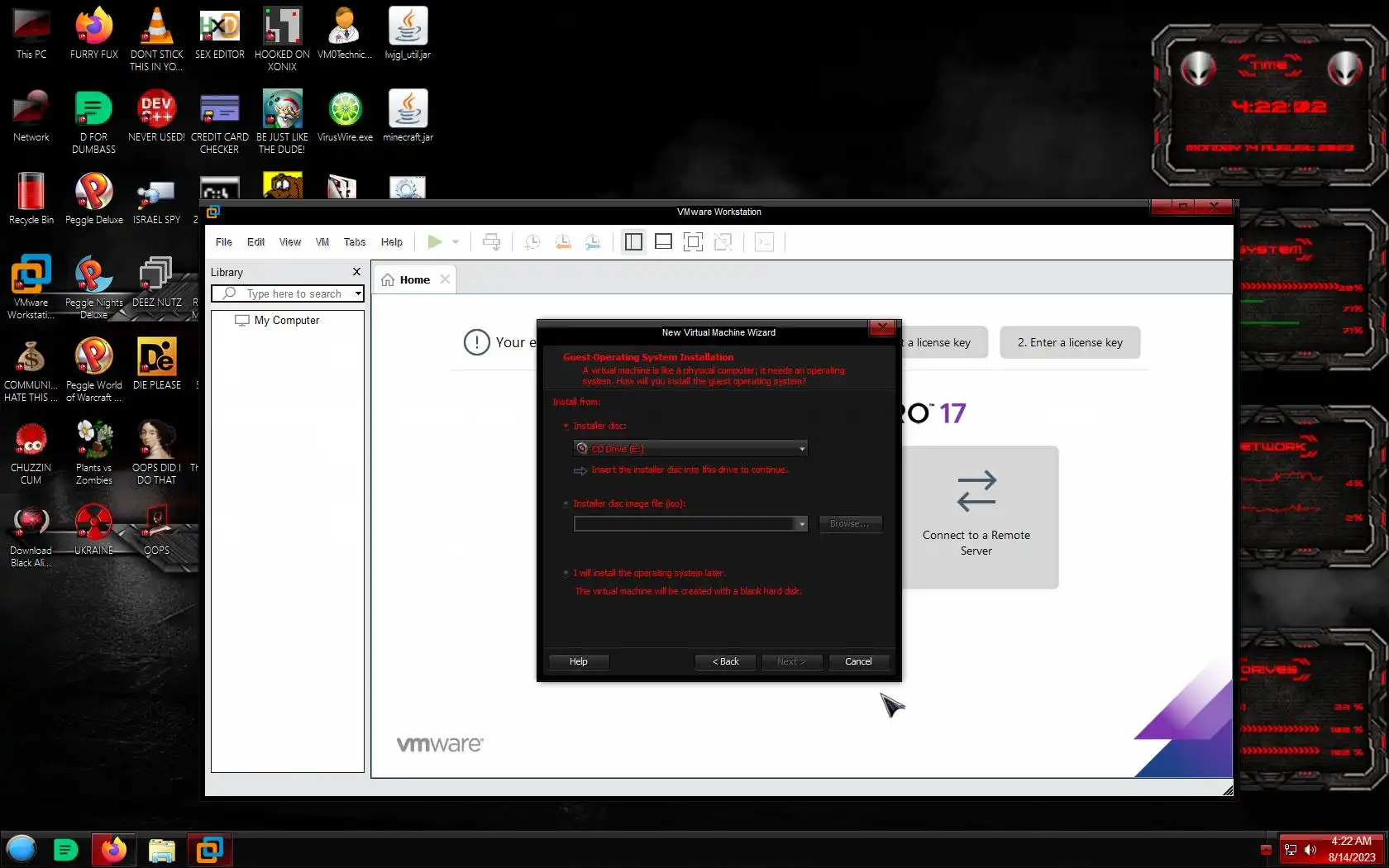Expand the power options dropdown arrow beside play
This screenshot has height=868, width=1389.
point(456,242)
